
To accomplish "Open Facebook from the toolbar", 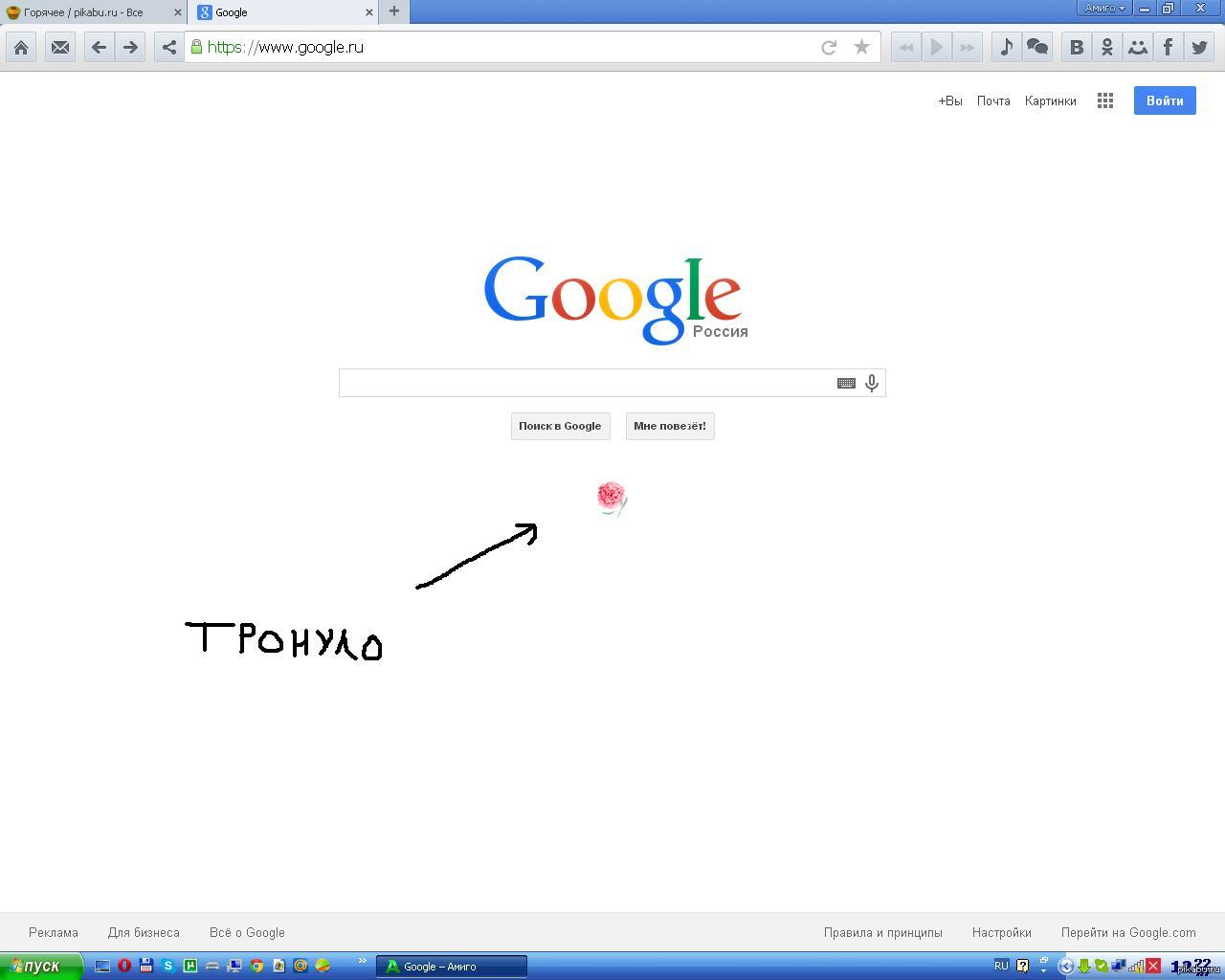I will [x=1169, y=47].
